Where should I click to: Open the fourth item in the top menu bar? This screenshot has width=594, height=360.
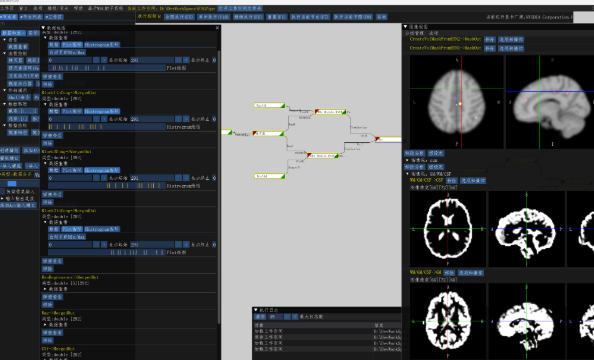click(58, 8)
